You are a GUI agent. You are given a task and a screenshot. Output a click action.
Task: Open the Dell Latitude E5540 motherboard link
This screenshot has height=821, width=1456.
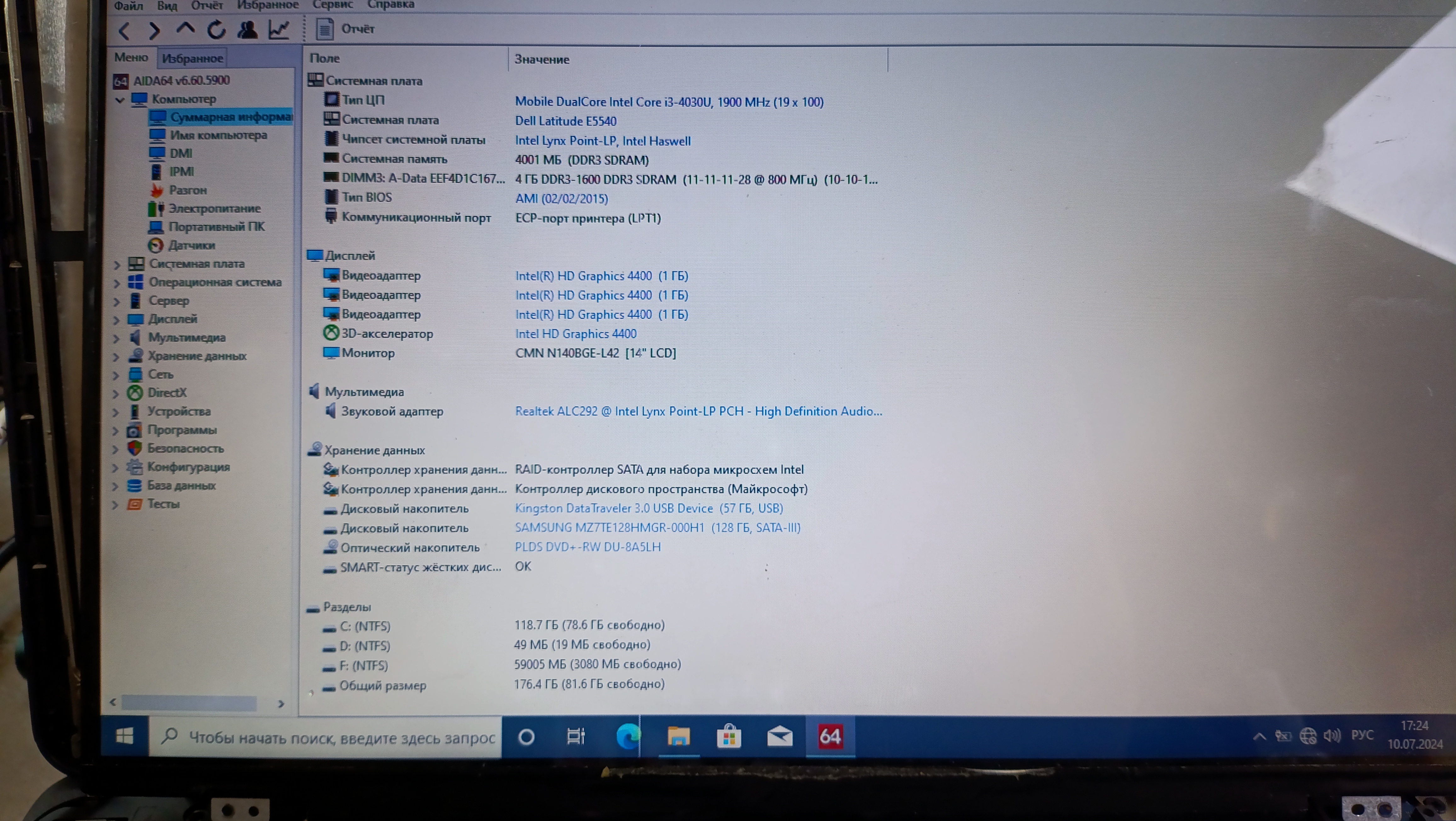click(x=566, y=121)
